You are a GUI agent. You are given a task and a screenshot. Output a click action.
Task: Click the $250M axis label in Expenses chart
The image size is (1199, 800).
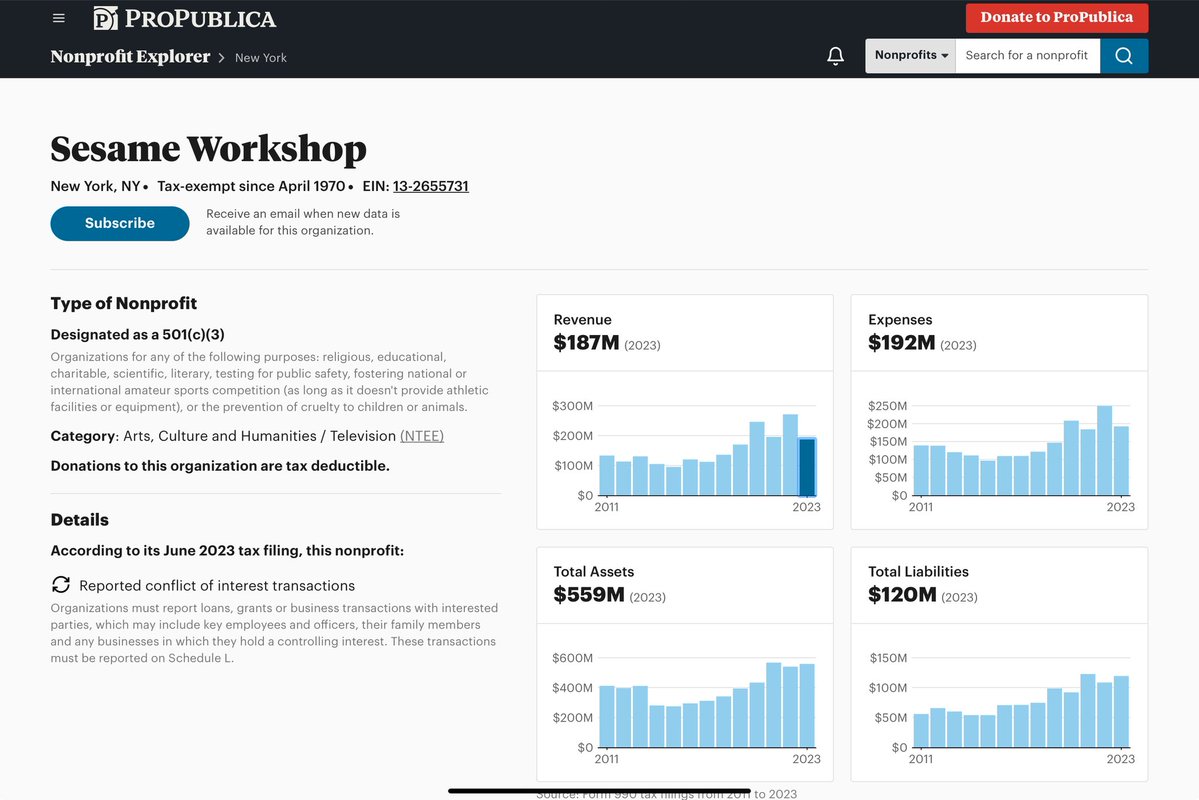887,406
